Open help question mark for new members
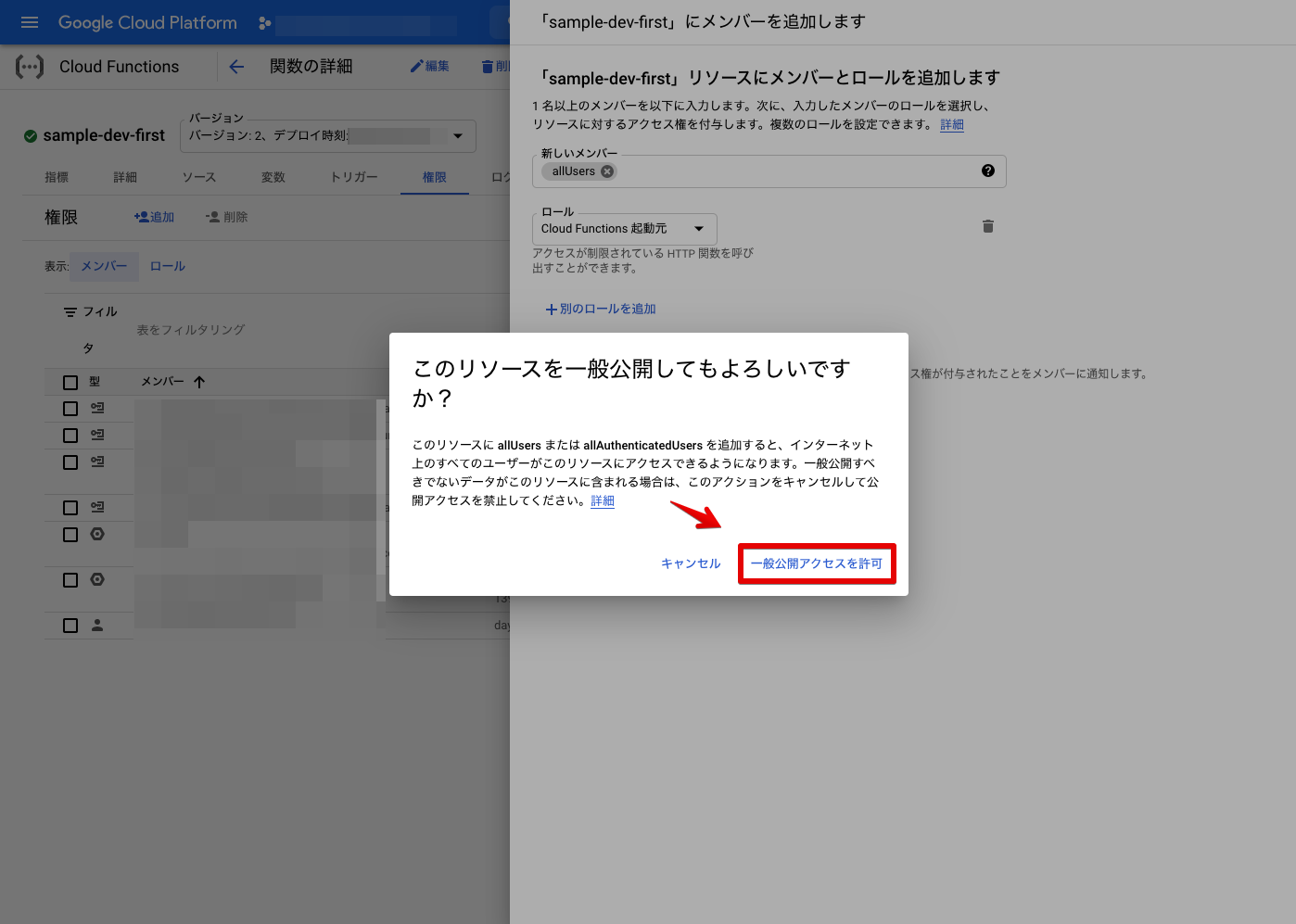1296x924 pixels. (988, 171)
